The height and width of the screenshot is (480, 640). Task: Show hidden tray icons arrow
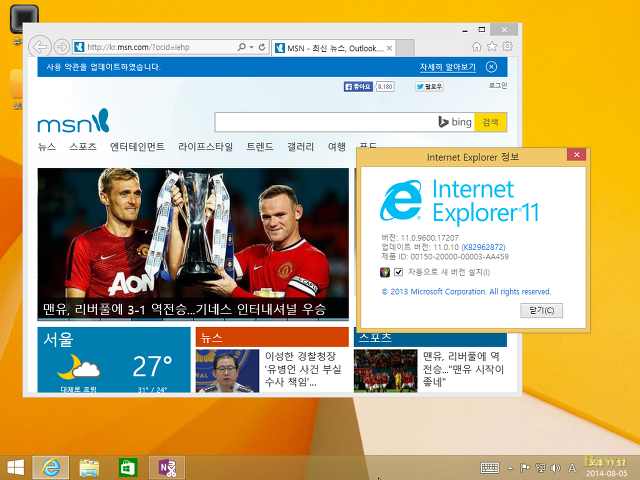click(510, 468)
